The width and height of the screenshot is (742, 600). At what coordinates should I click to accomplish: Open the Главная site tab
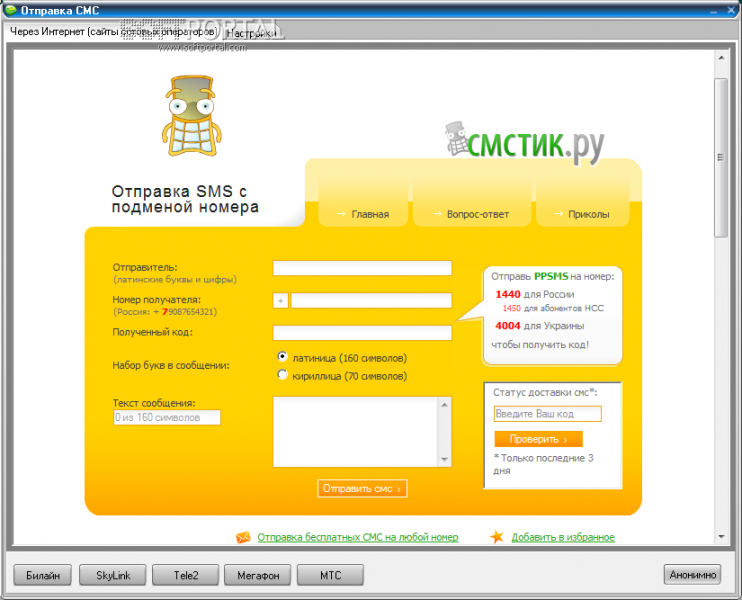click(363, 214)
